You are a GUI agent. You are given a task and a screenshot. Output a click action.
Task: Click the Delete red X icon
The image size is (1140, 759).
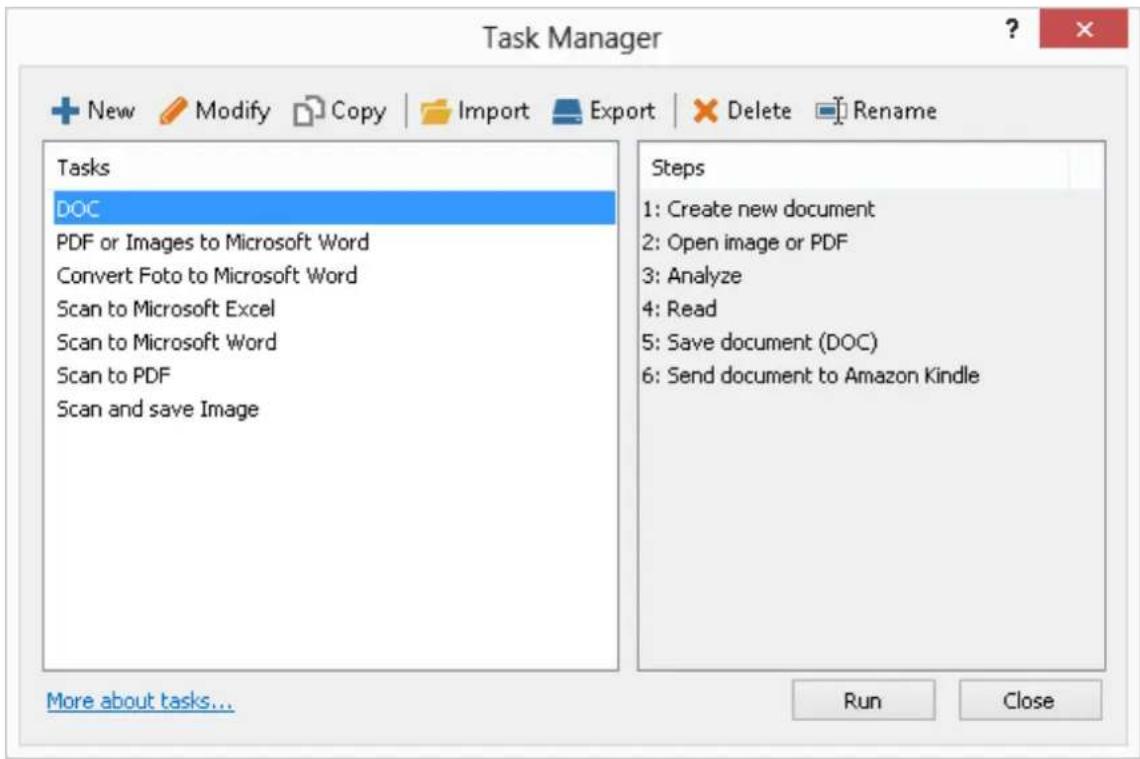[705, 111]
